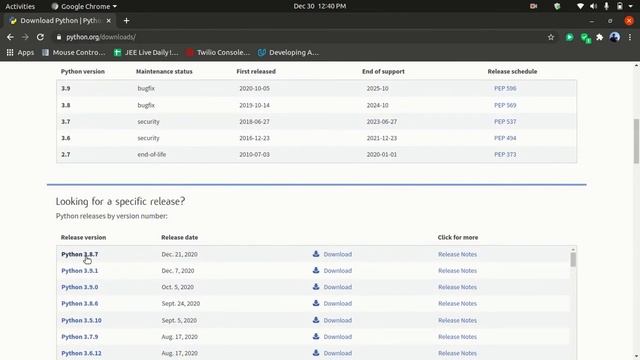Click the green play extension icon
The image size is (640, 360).
point(569,37)
